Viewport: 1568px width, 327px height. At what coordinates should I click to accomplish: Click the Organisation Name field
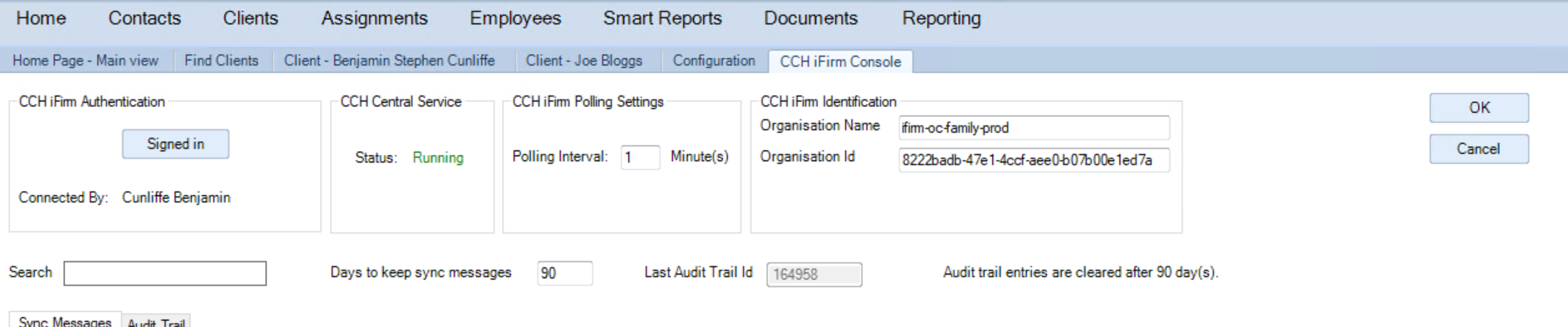point(1034,127)
